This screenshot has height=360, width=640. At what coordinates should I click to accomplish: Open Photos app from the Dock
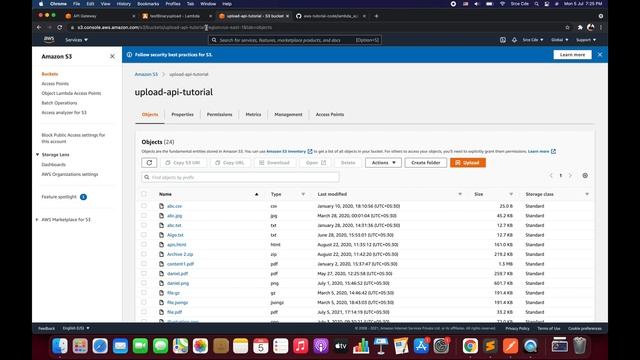click(200, 346)
